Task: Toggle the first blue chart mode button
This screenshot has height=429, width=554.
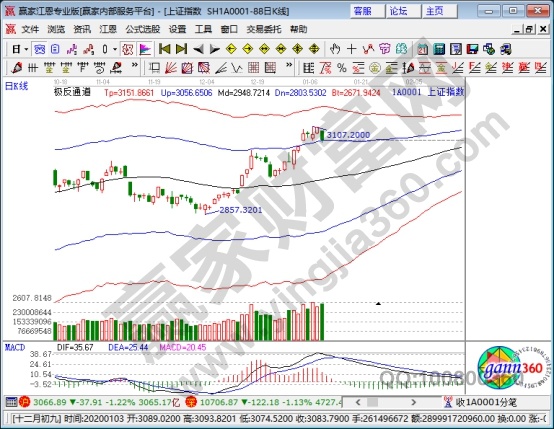Action: tap(39, 49)
